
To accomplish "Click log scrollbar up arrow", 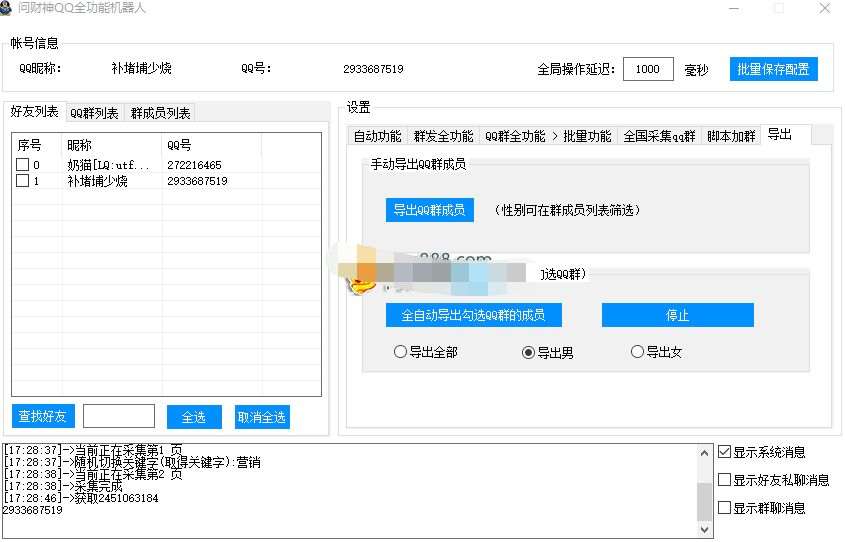I will click(x=704, y=453).
